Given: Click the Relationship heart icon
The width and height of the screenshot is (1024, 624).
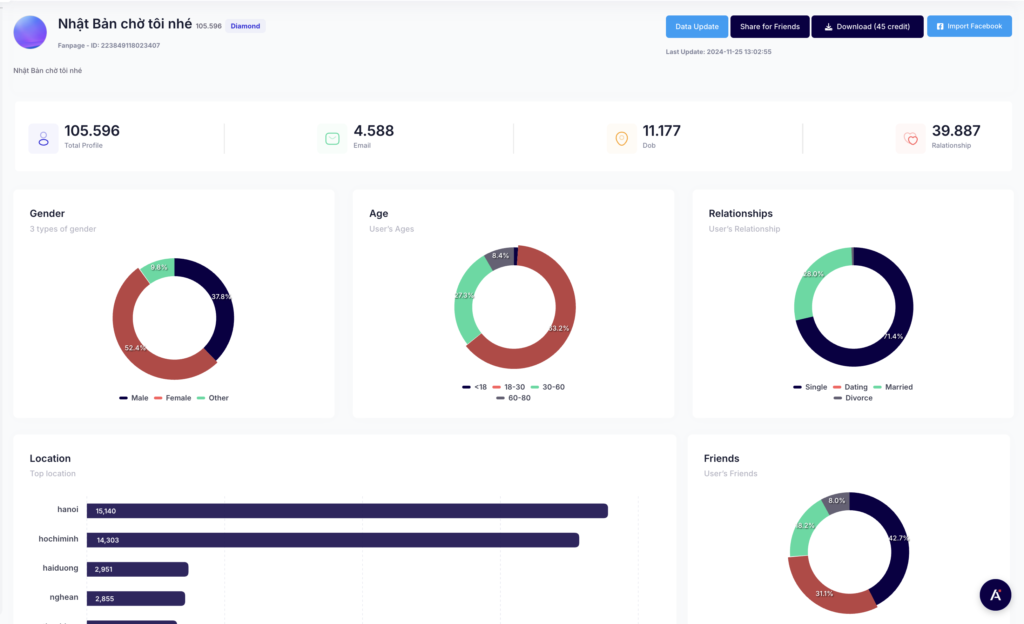Looking at the screenshot, I should tap(910, 139).
